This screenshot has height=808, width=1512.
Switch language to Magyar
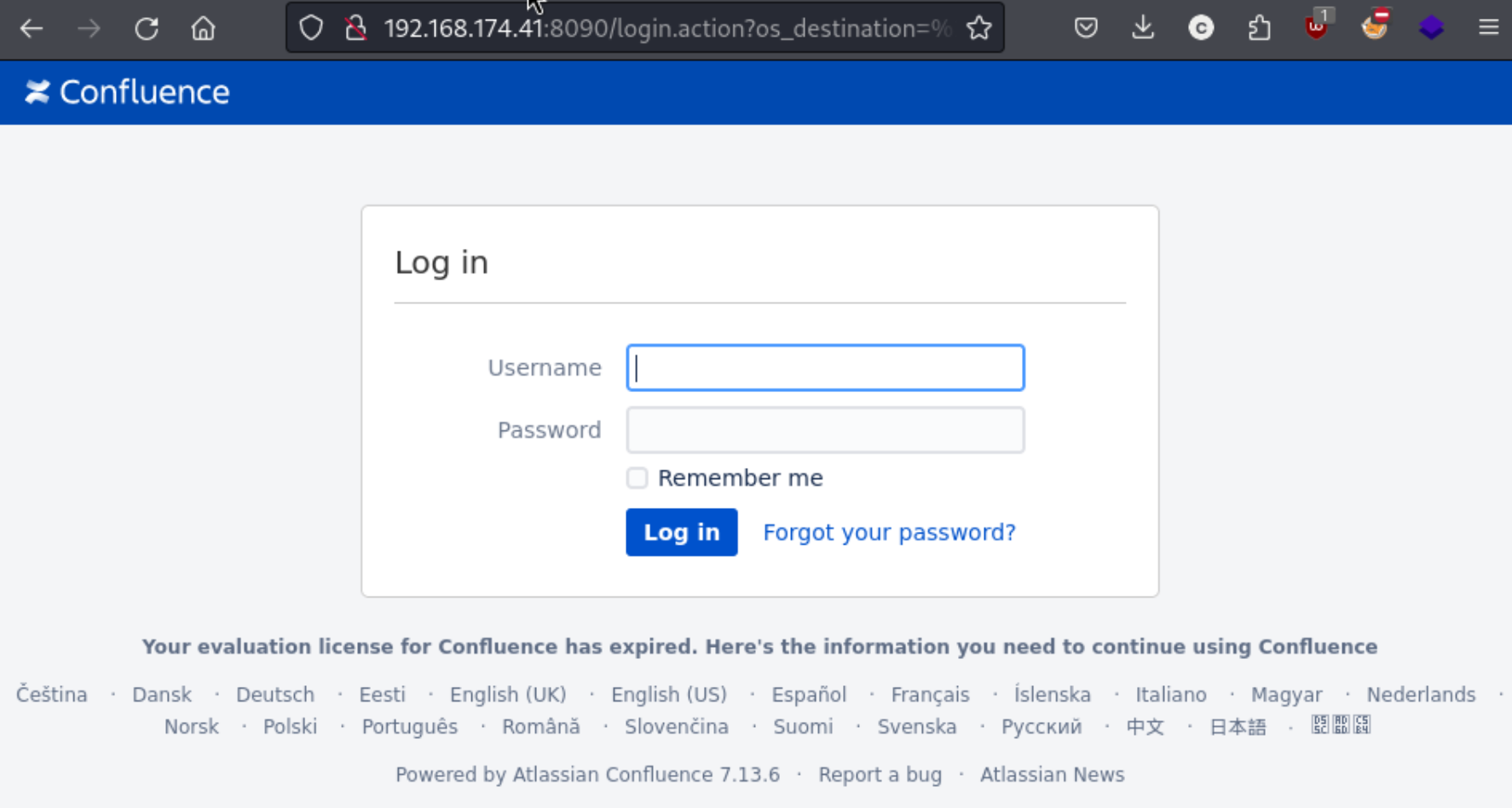(1286, 695)
